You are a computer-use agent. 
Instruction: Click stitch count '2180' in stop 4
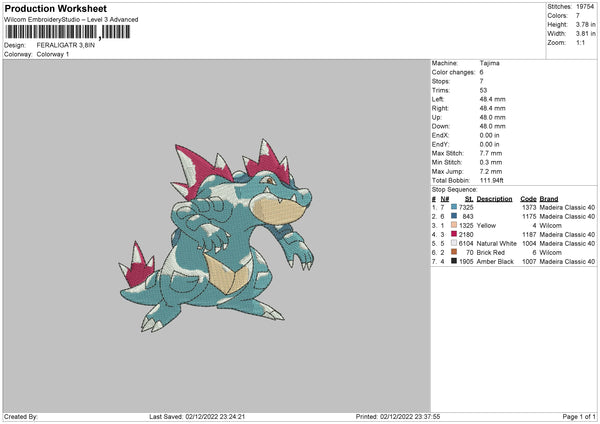click(466, 234)
